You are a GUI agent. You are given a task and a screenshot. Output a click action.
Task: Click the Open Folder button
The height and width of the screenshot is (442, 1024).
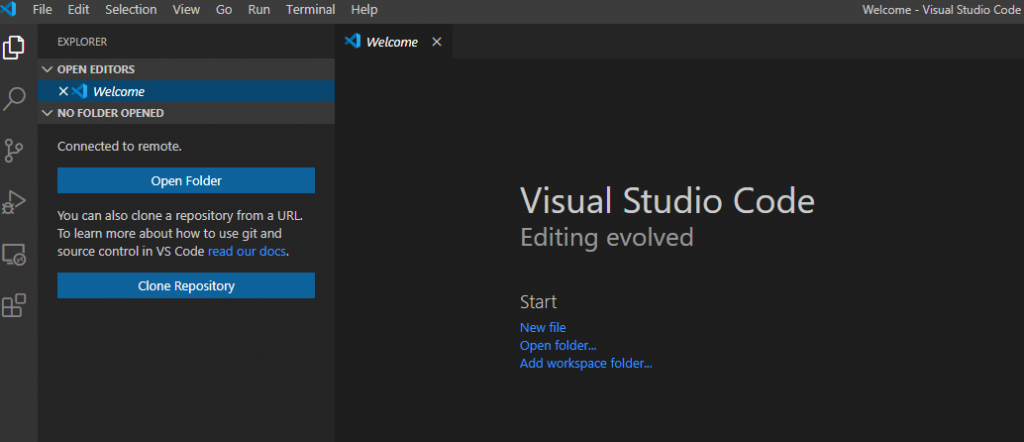(x=186, y=180)
